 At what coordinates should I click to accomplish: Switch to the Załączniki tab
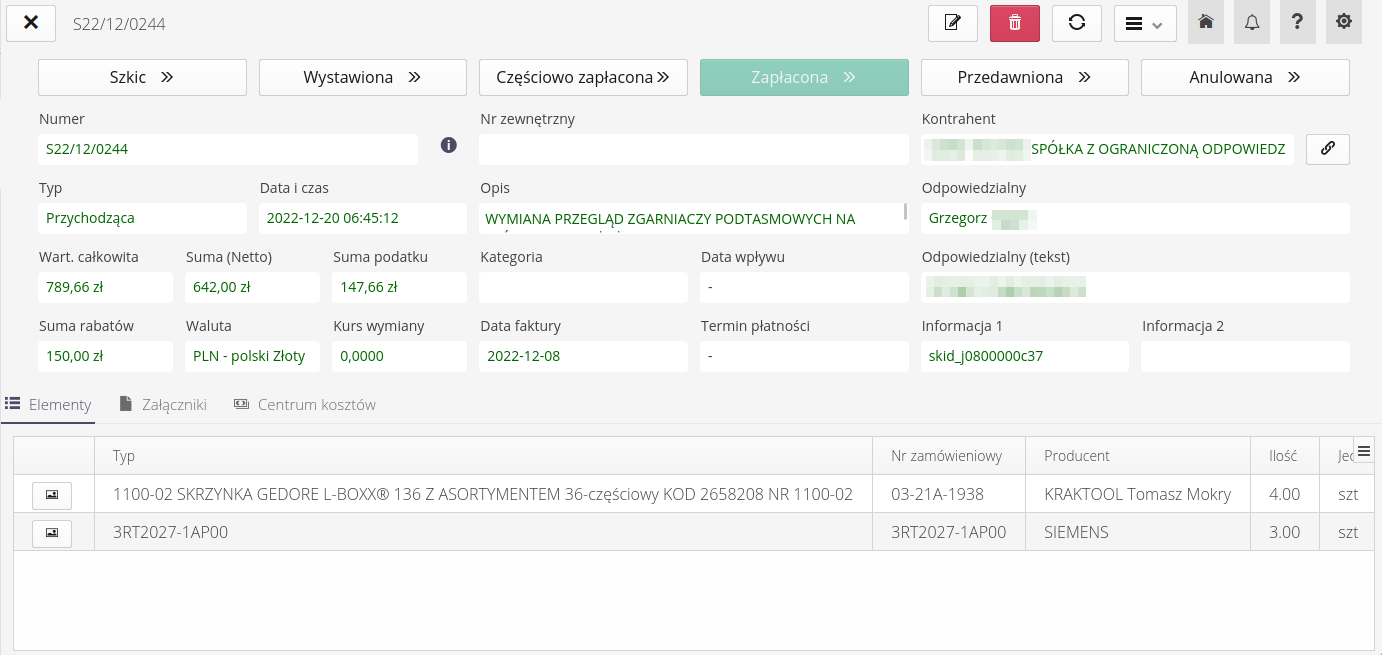pyautogui.click(x=163, y=405)
